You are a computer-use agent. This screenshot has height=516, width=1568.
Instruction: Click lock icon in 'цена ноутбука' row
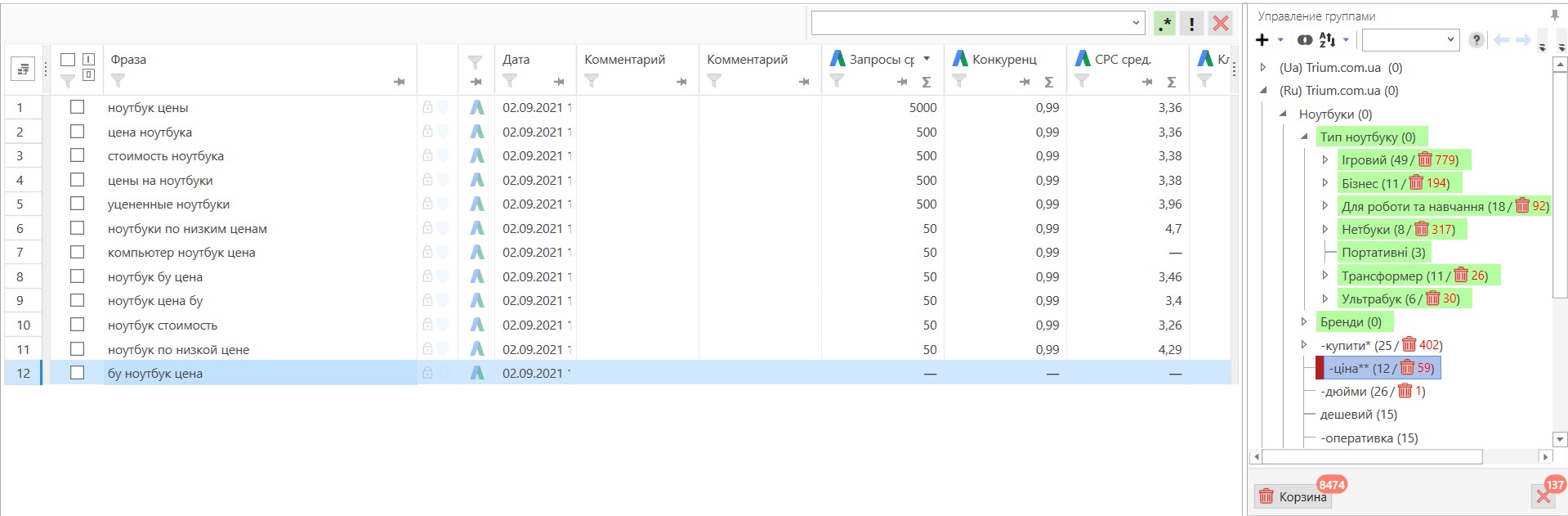click(427, 131)
